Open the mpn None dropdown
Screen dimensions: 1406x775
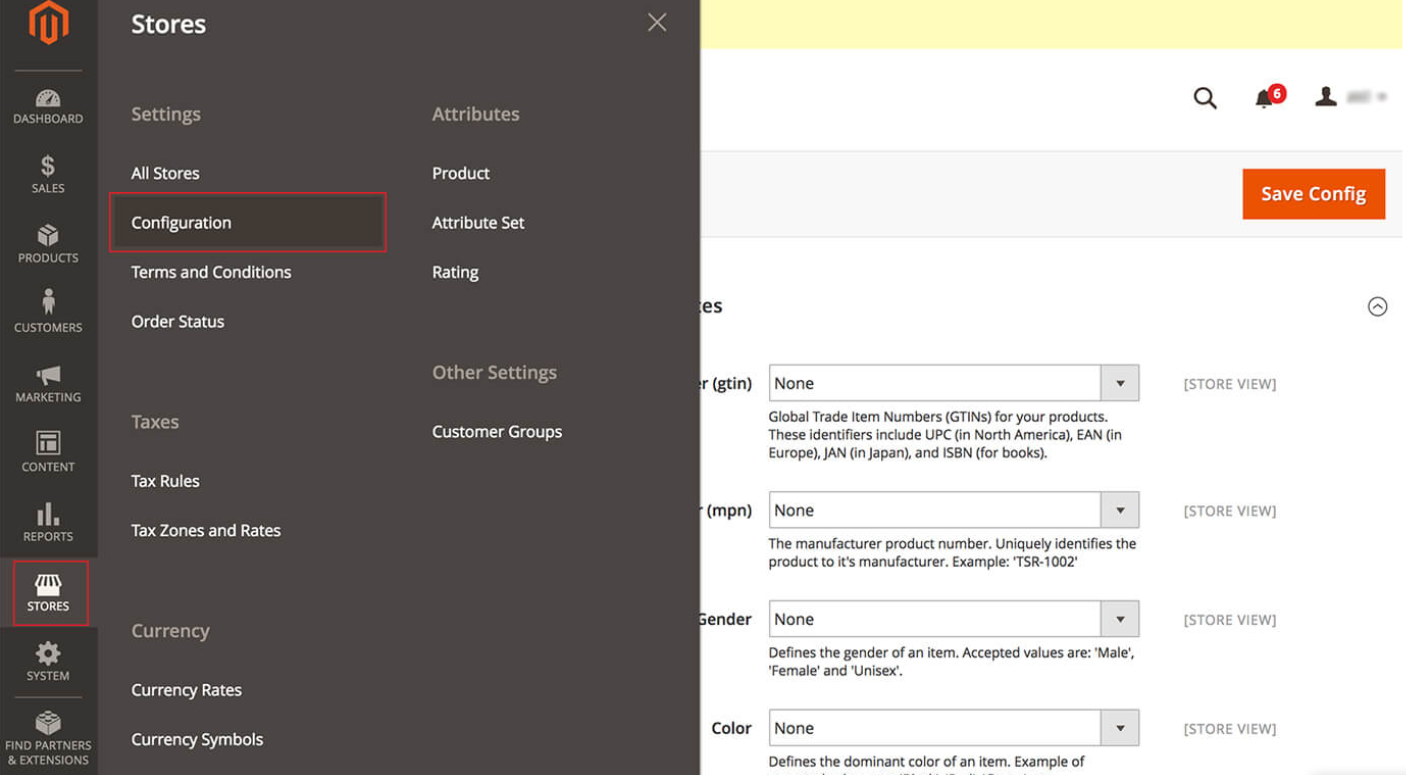(x=954, y=510)
